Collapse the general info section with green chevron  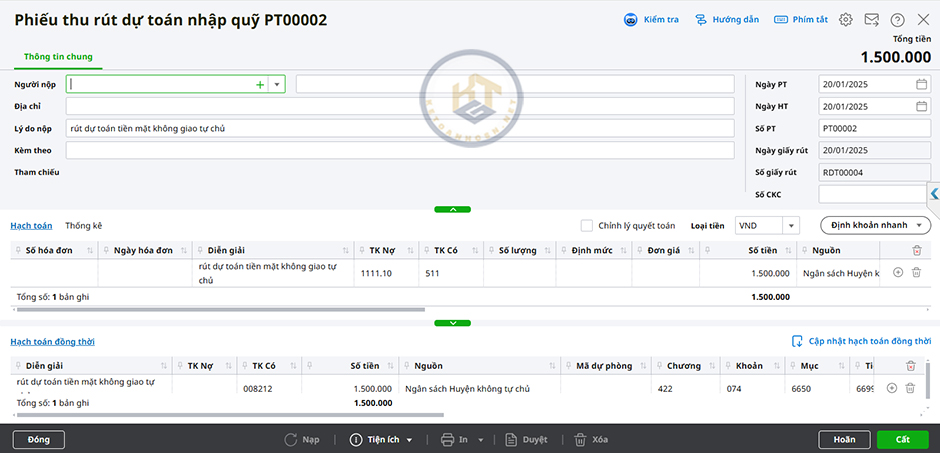point(453,209)
